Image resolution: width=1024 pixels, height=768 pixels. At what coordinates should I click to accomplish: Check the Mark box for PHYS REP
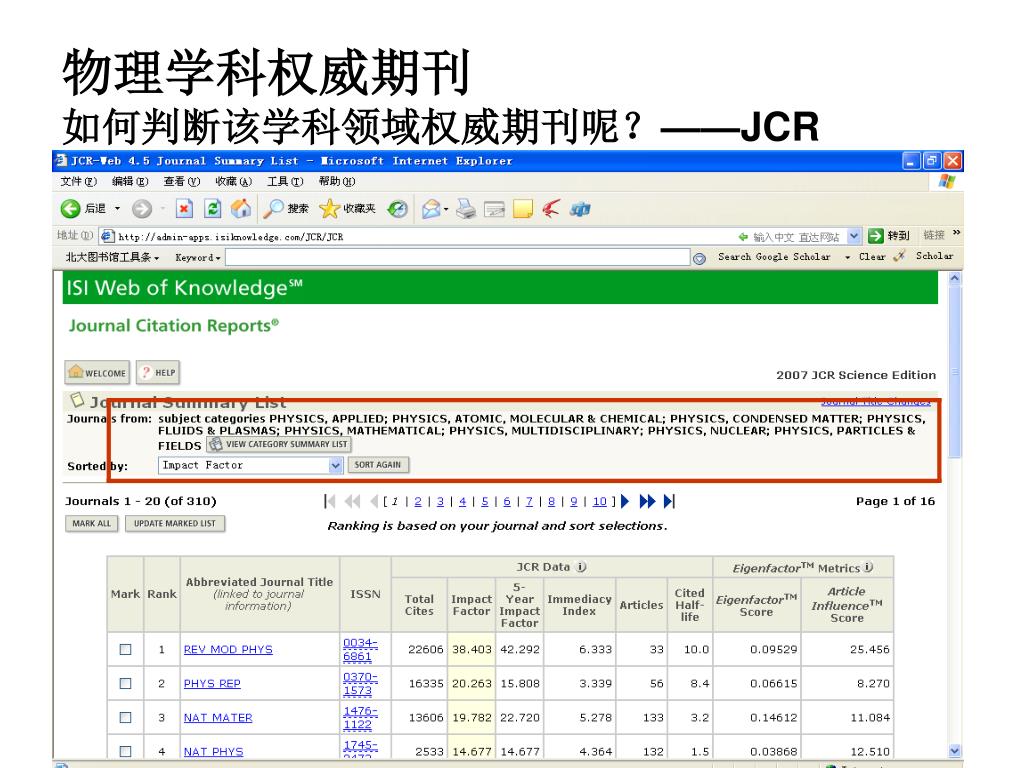coord(125,683)
